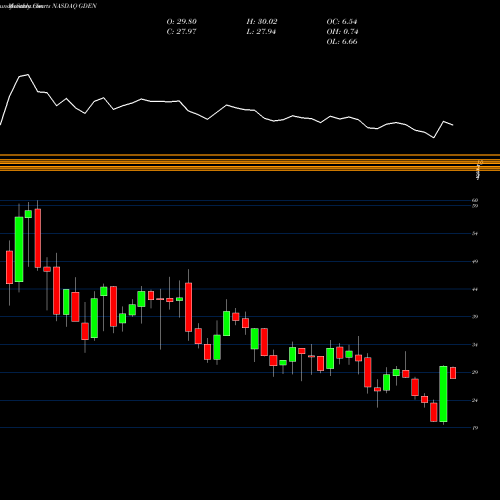500x500 pixels.
Task: Click the last red candle on the chart
Action: click(453, 373)
